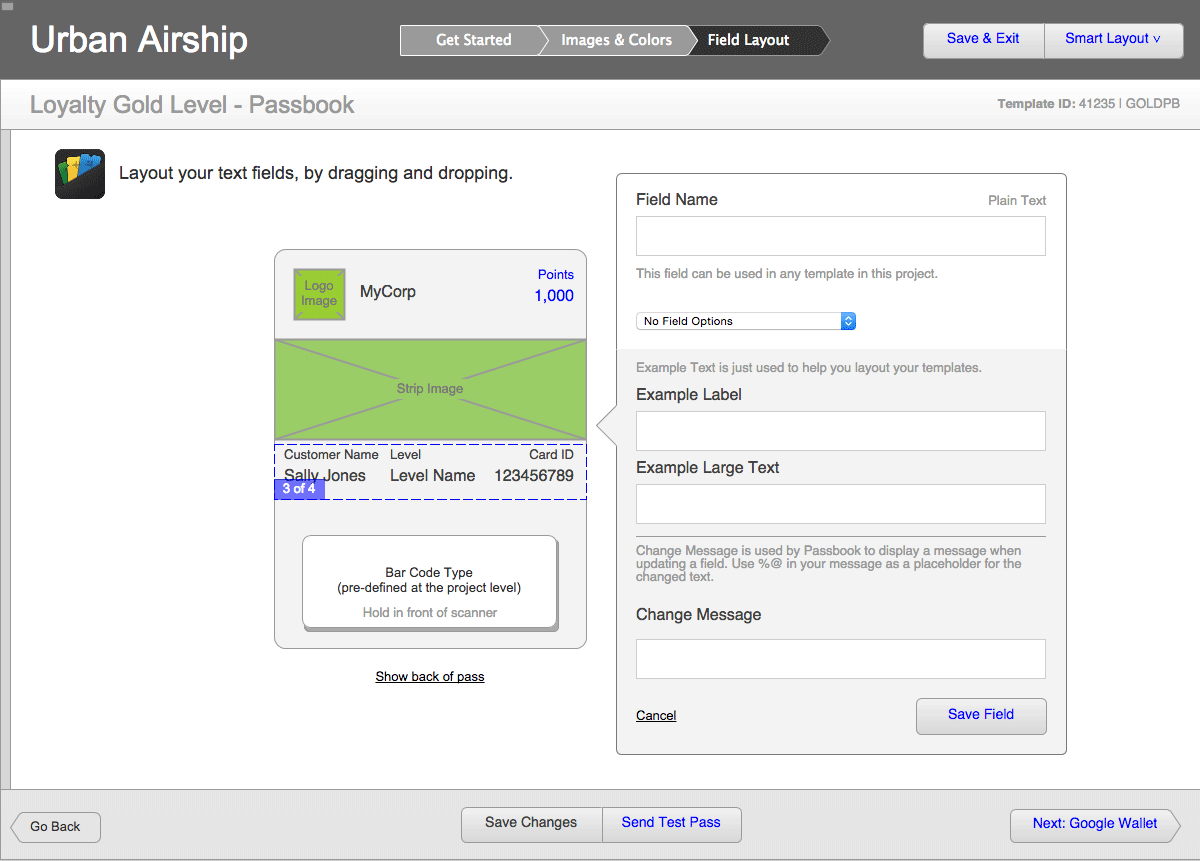Click the Save & Exit button
Viewport: 1200px width, 861px height.
click(x=983, y=39)
